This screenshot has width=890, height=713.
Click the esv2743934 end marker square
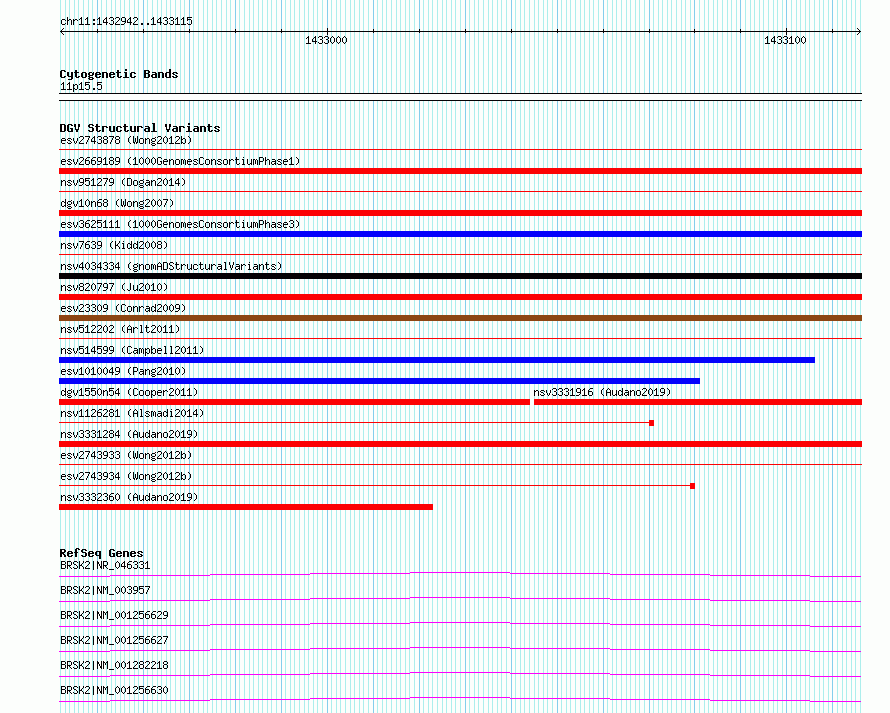click(x=692, y=486)
